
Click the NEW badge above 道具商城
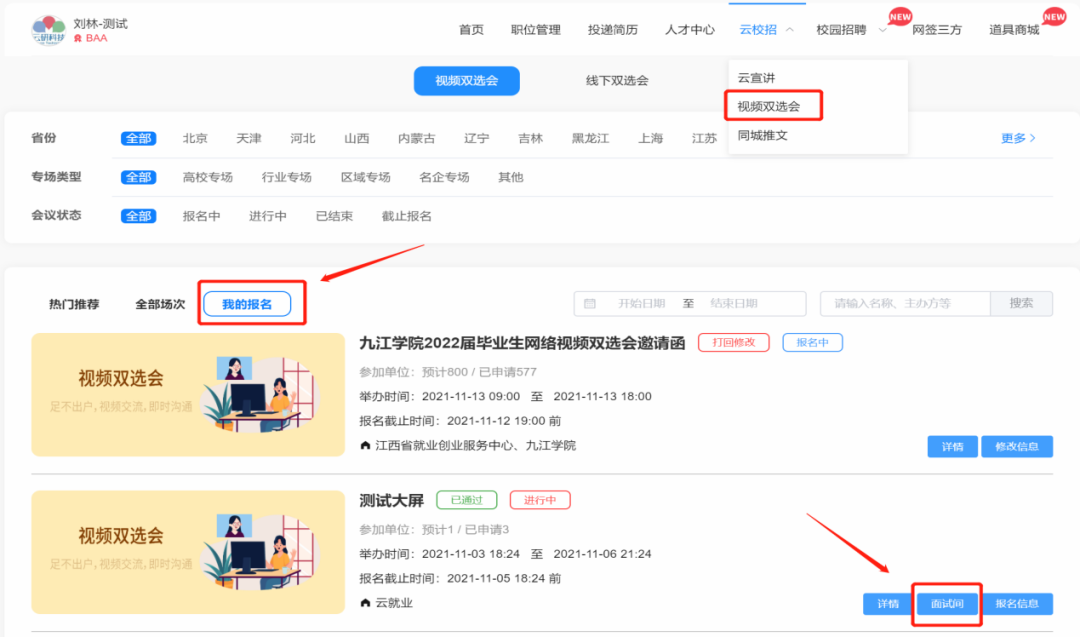point(1054,16)
